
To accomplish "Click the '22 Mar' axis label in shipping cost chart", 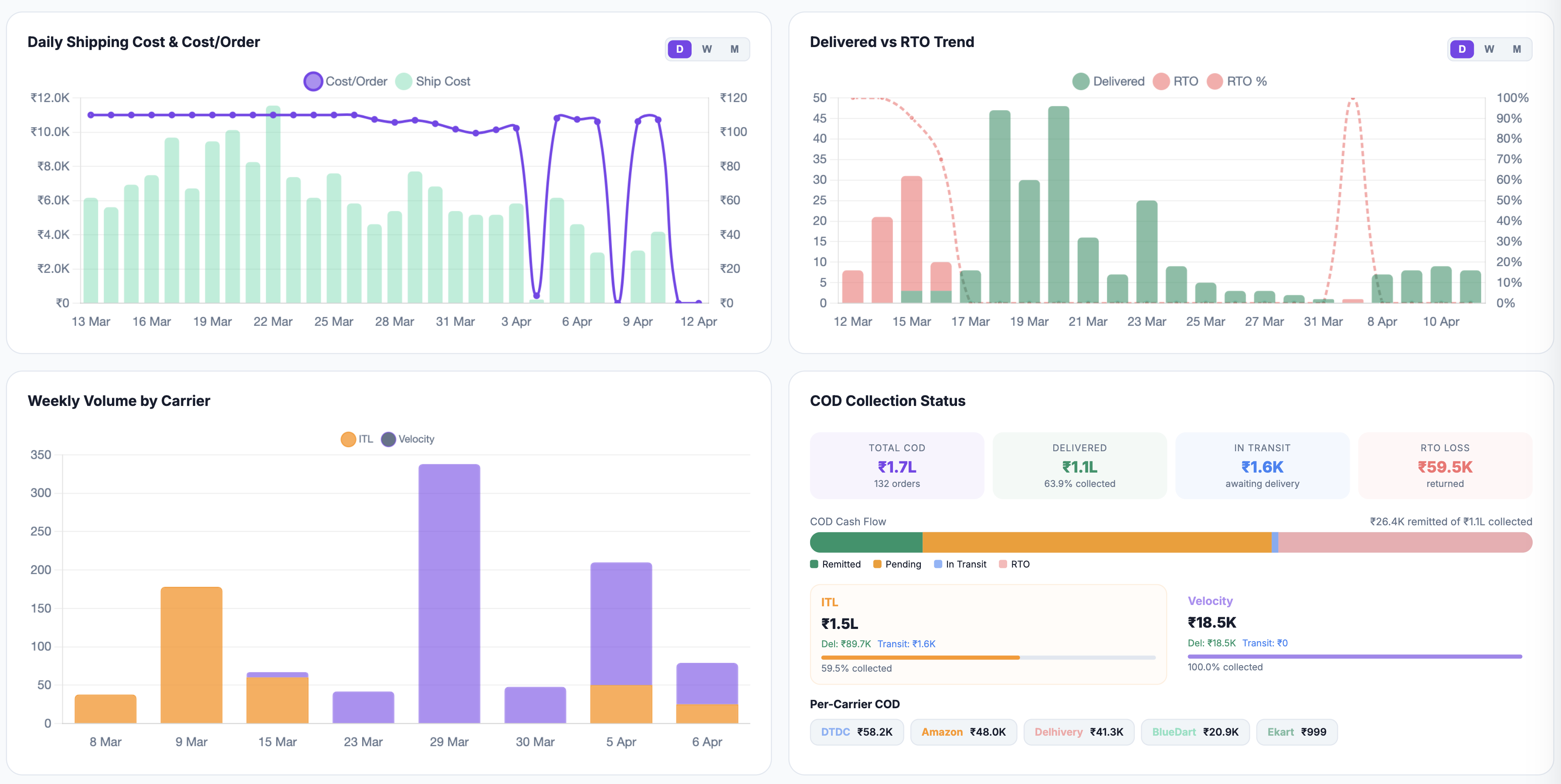I will coord(273,322).
